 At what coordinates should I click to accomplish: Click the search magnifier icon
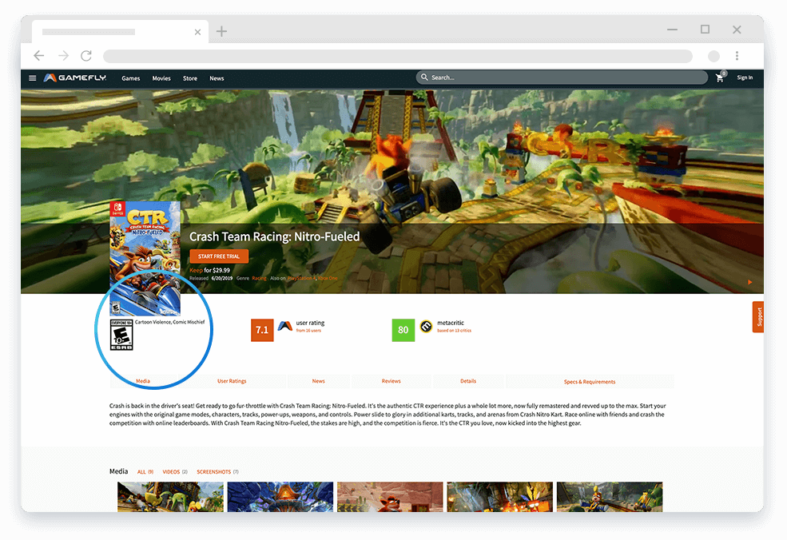pyautogui.click(x=424, y=77)
